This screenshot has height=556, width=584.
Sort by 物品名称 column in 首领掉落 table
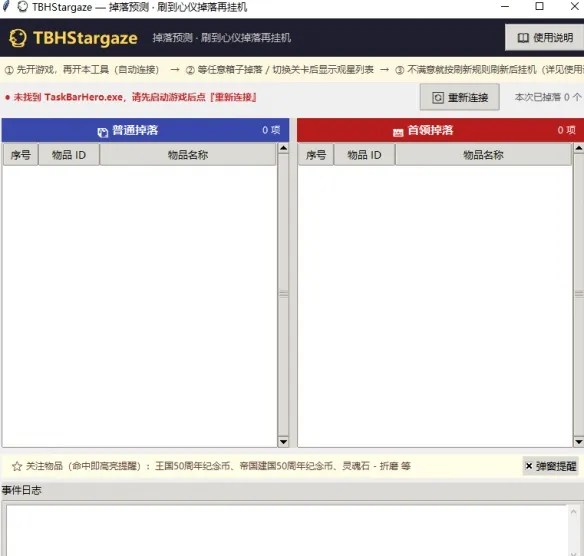pos(483,155)
